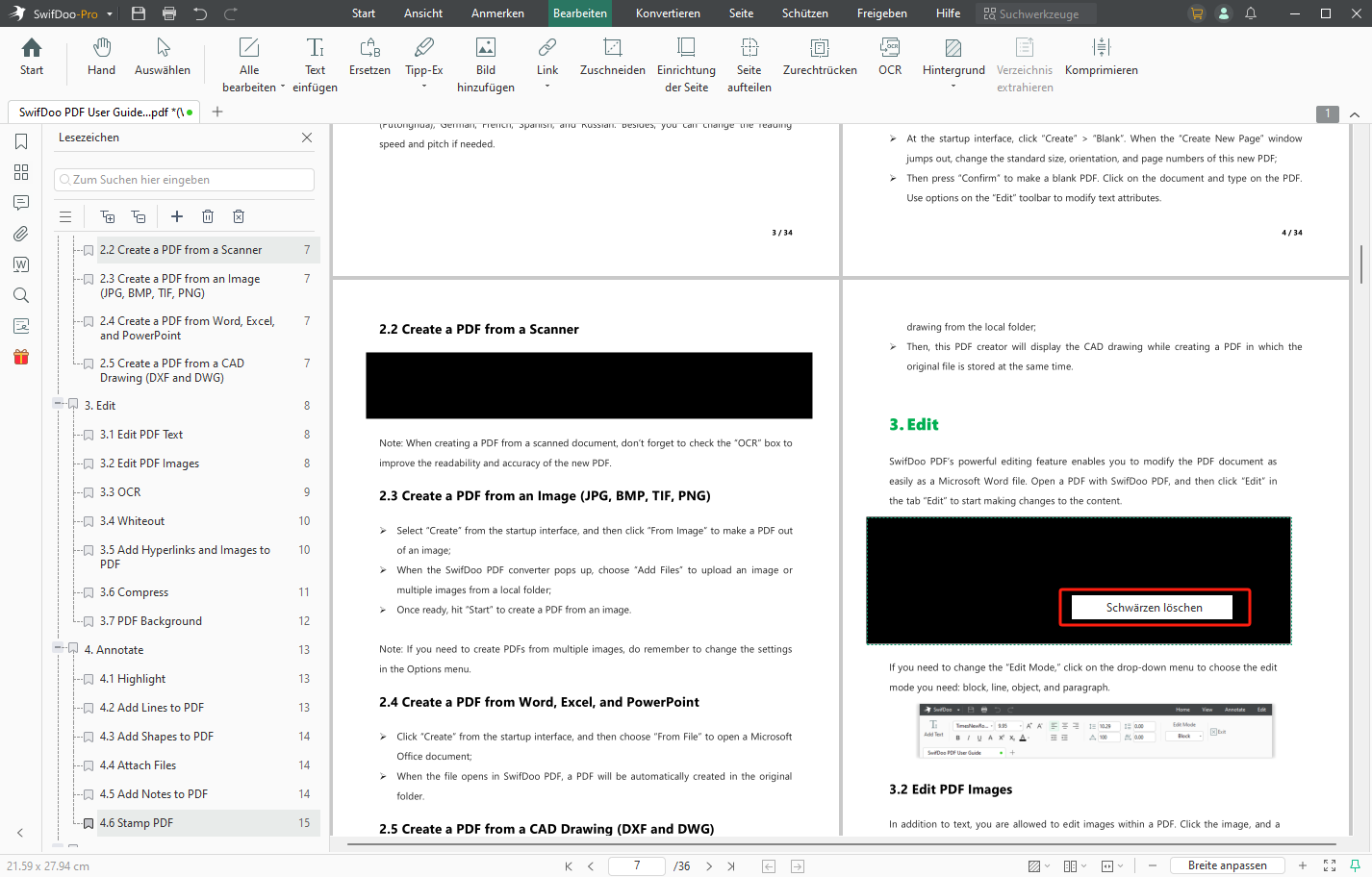Expand the Tipp-Ex dropdown
This screenshot has height=877, width=1372.
pyautogui.click(x=424, y=87)
